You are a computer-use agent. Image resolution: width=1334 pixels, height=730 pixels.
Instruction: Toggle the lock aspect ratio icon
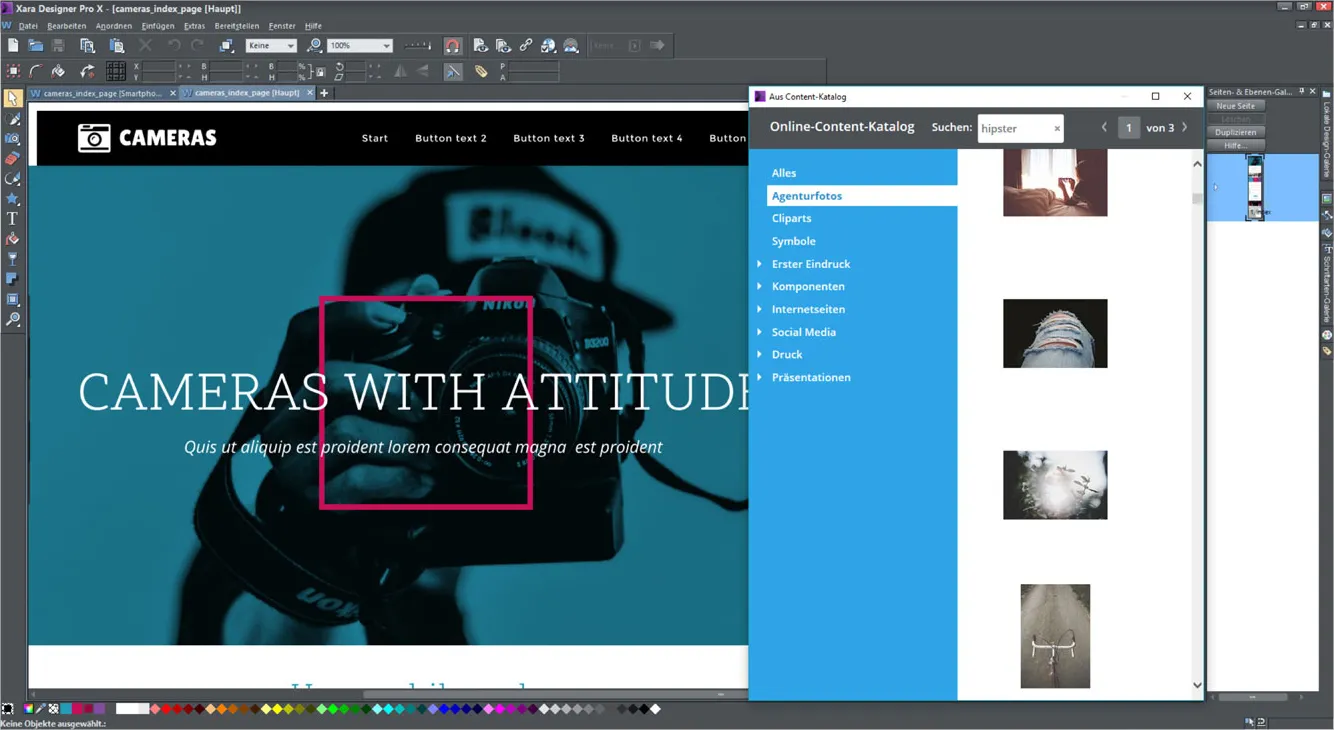320,71
